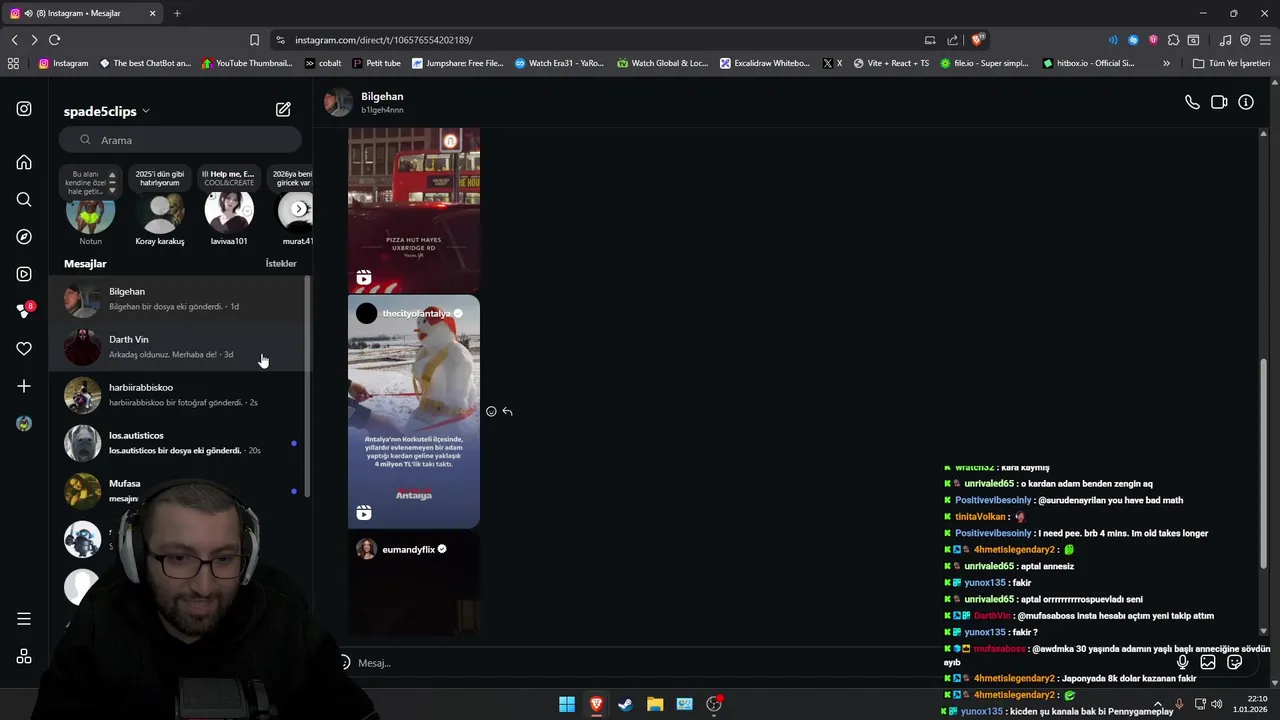The height and width of the screenshot is (720, 1280).
Task: Switch to Instagram Mesajlar browser tab
Action: pos(84,13)
